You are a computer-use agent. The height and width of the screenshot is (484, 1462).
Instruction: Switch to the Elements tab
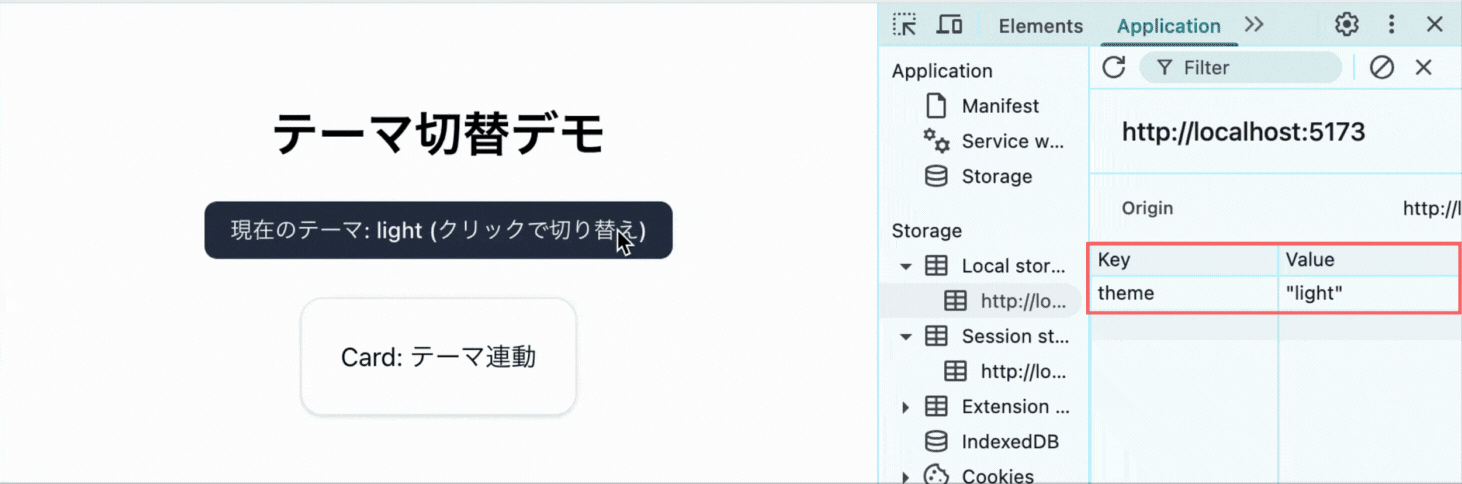1040,26
